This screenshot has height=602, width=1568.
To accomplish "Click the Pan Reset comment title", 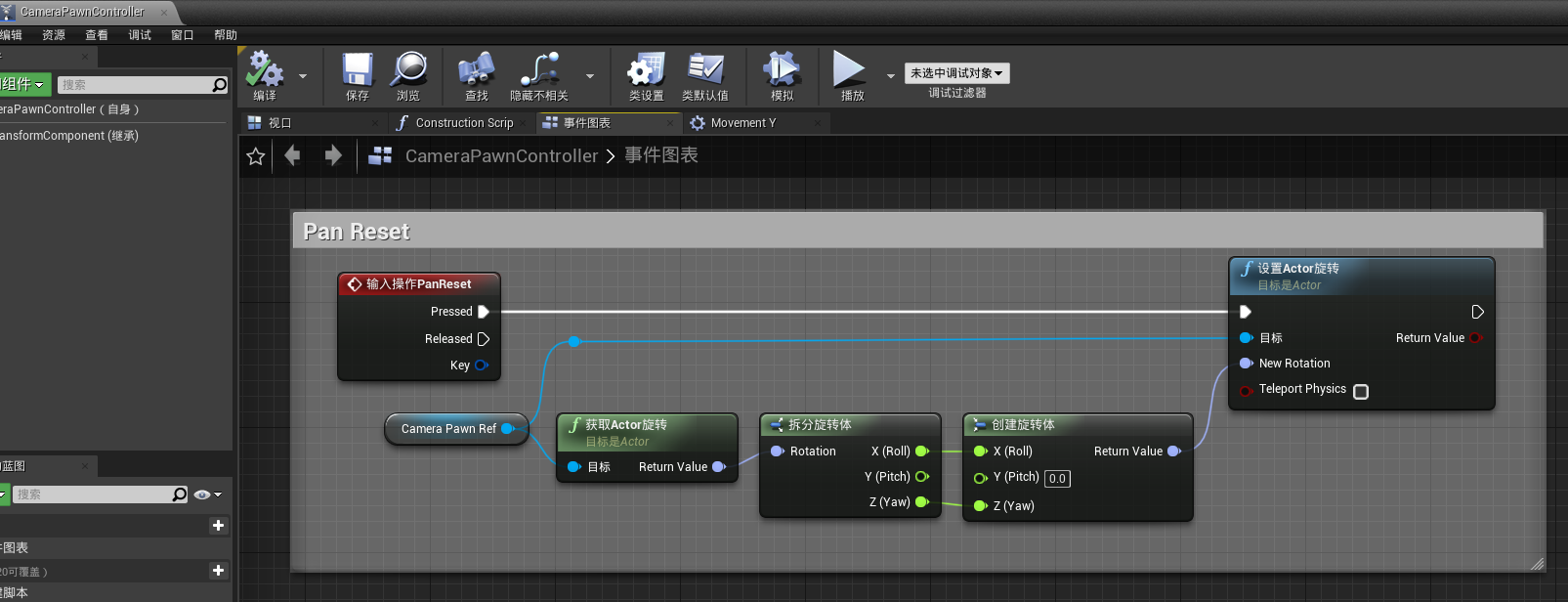I will [357, 232].
